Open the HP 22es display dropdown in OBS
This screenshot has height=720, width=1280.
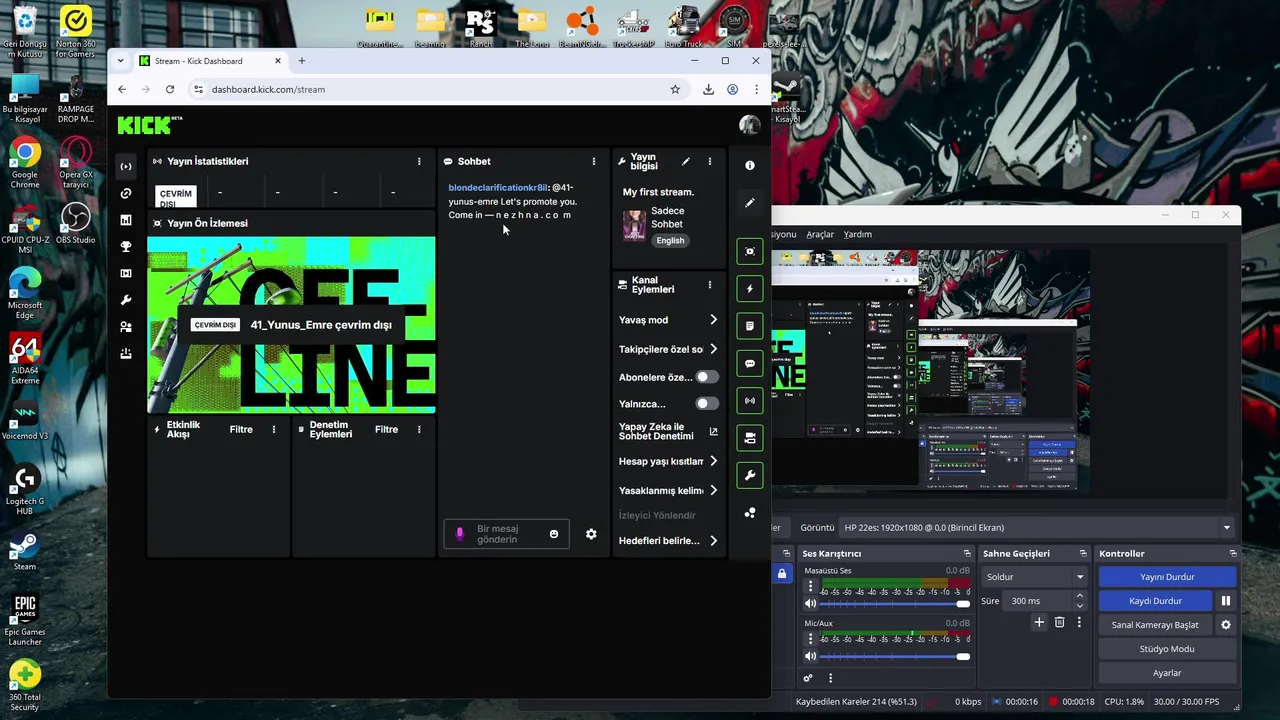[1037, 528]
